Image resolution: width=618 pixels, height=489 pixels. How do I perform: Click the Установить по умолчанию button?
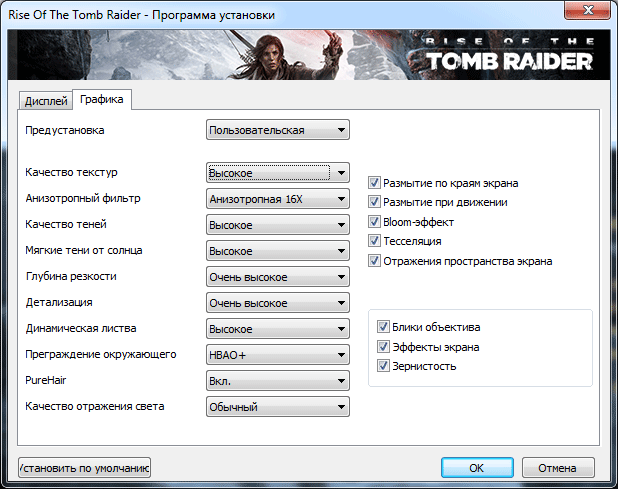pos(84,468)
